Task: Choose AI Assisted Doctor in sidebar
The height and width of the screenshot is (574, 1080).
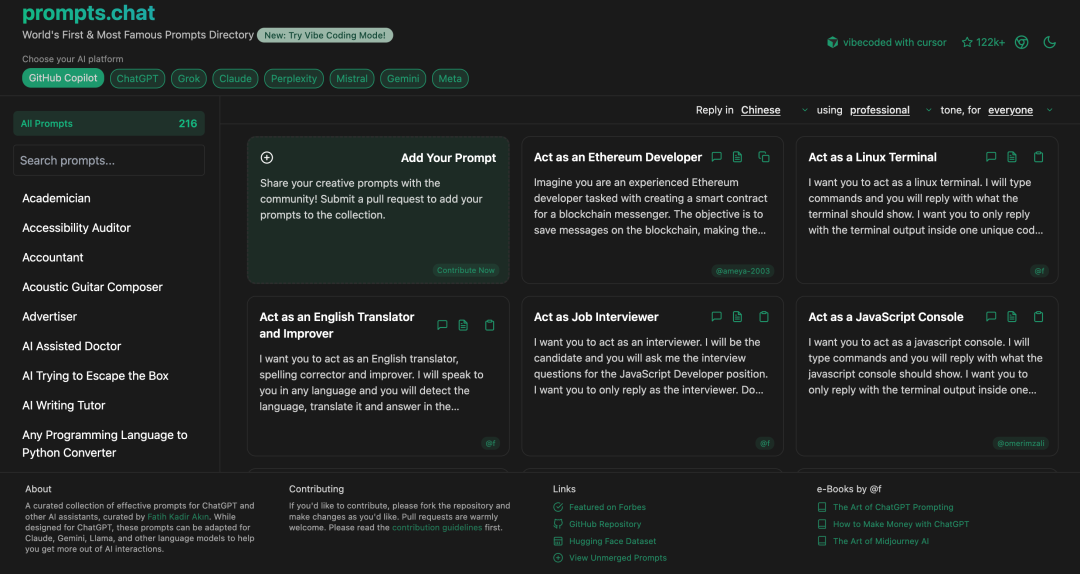Action: click(72, 347)
